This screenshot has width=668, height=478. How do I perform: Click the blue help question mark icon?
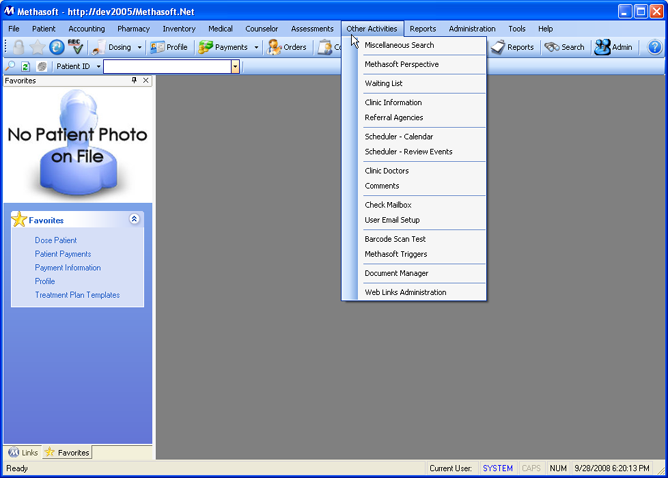click(x=654, y=47)
